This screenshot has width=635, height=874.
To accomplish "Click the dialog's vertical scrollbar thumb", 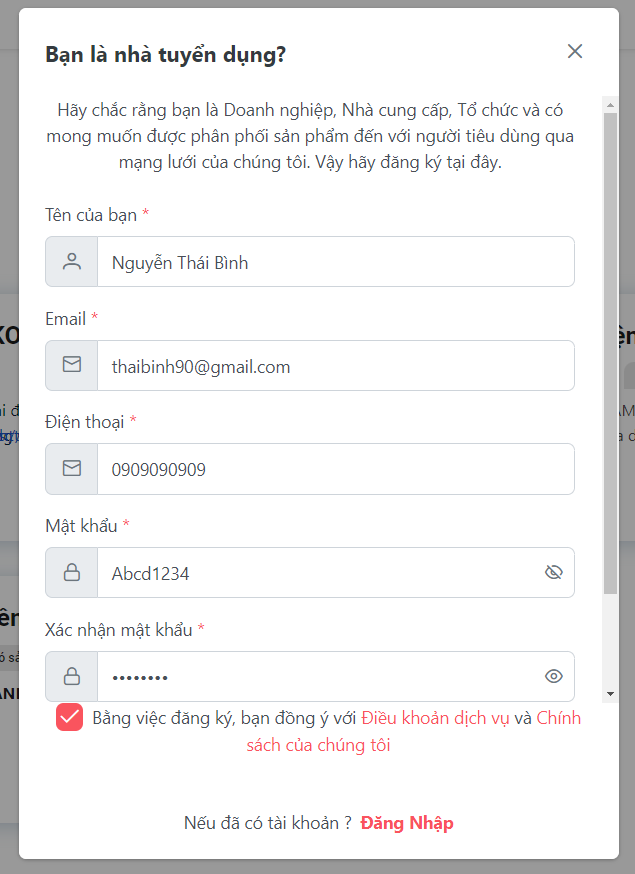I will tap(610, 353).
